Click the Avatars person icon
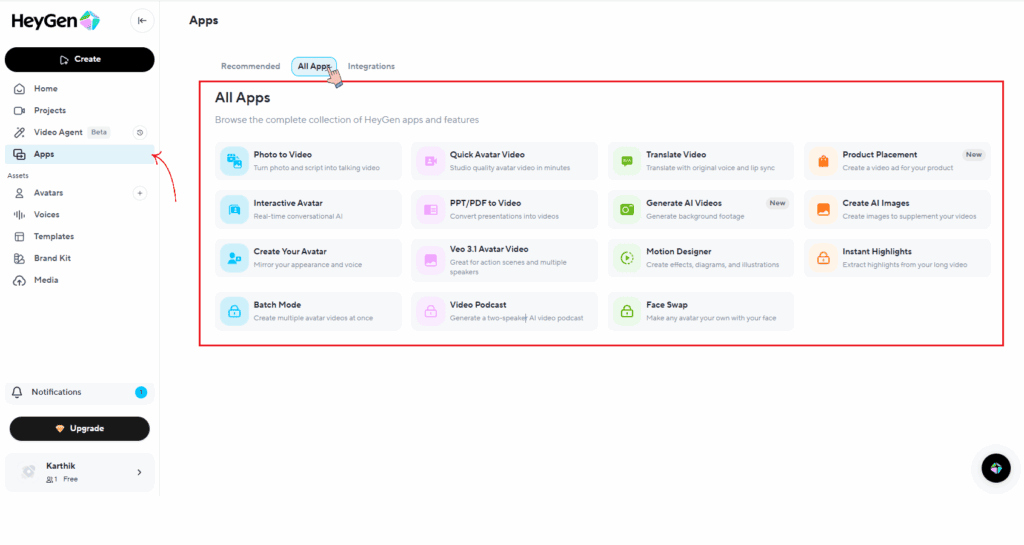Screen dimensions: 1024x545 pos(20,193)
